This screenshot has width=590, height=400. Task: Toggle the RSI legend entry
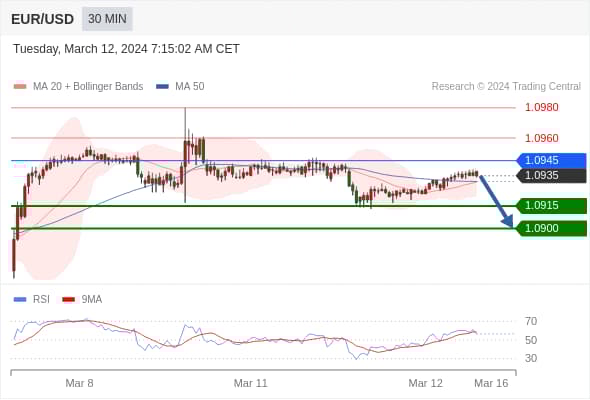32,300
